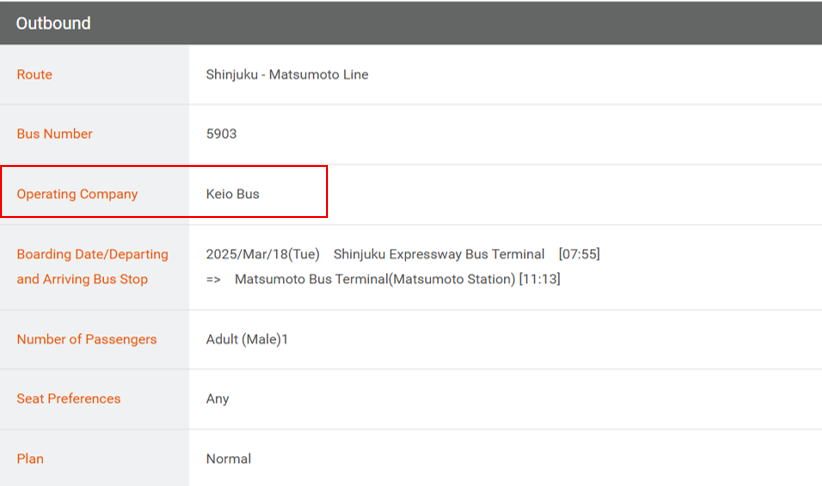822x486 pixels.
Task: Select the Number of Passengers label
Action: (86, 339)
